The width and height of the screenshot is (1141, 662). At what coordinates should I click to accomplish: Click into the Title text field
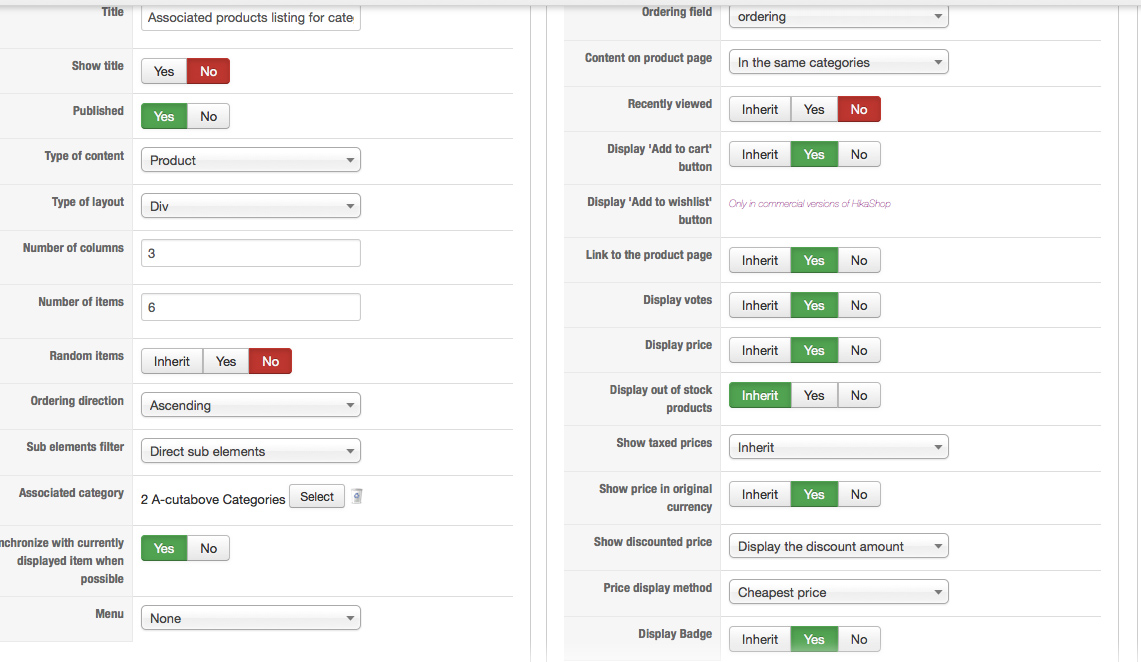click(x=250, y=17)
